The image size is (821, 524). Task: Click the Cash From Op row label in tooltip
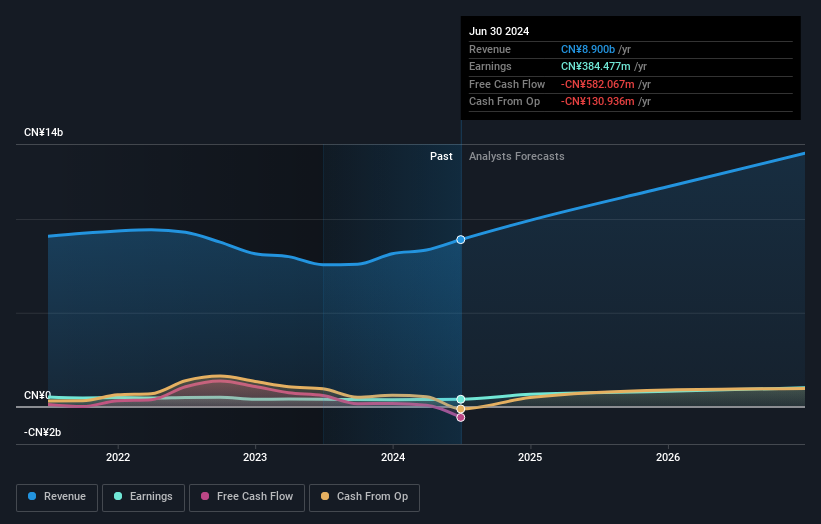(x=504, y=102)
